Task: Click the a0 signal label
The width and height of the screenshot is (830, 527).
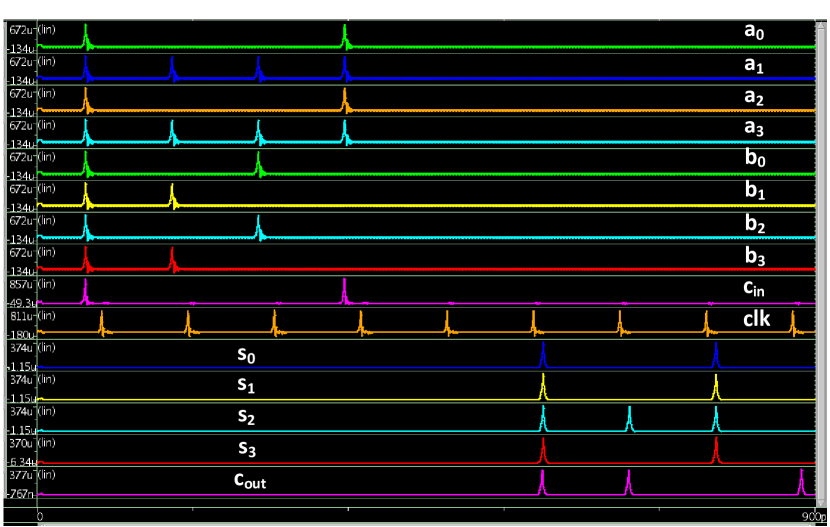Action: (x=754, y=32)
